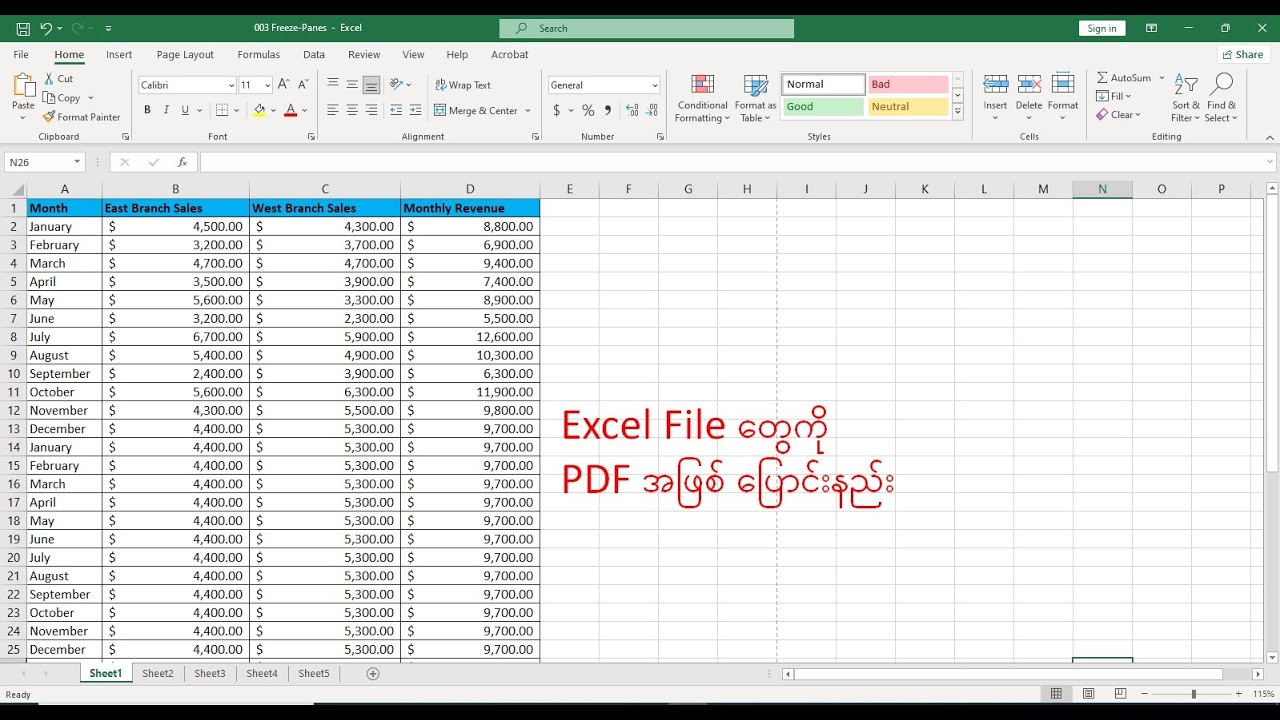This screenshot has width=1280, height=720.
Task: Add a new sheet plus icon
Action: click(373, 674)
